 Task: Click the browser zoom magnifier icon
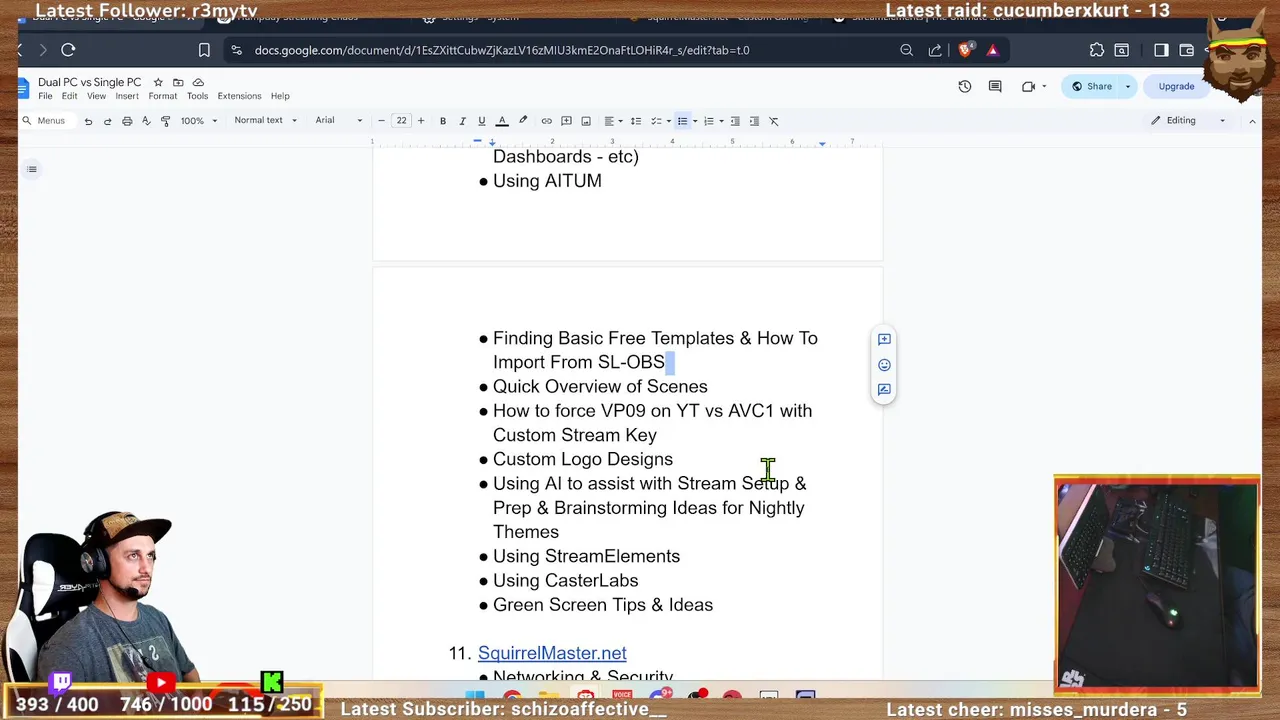[906, 50]
